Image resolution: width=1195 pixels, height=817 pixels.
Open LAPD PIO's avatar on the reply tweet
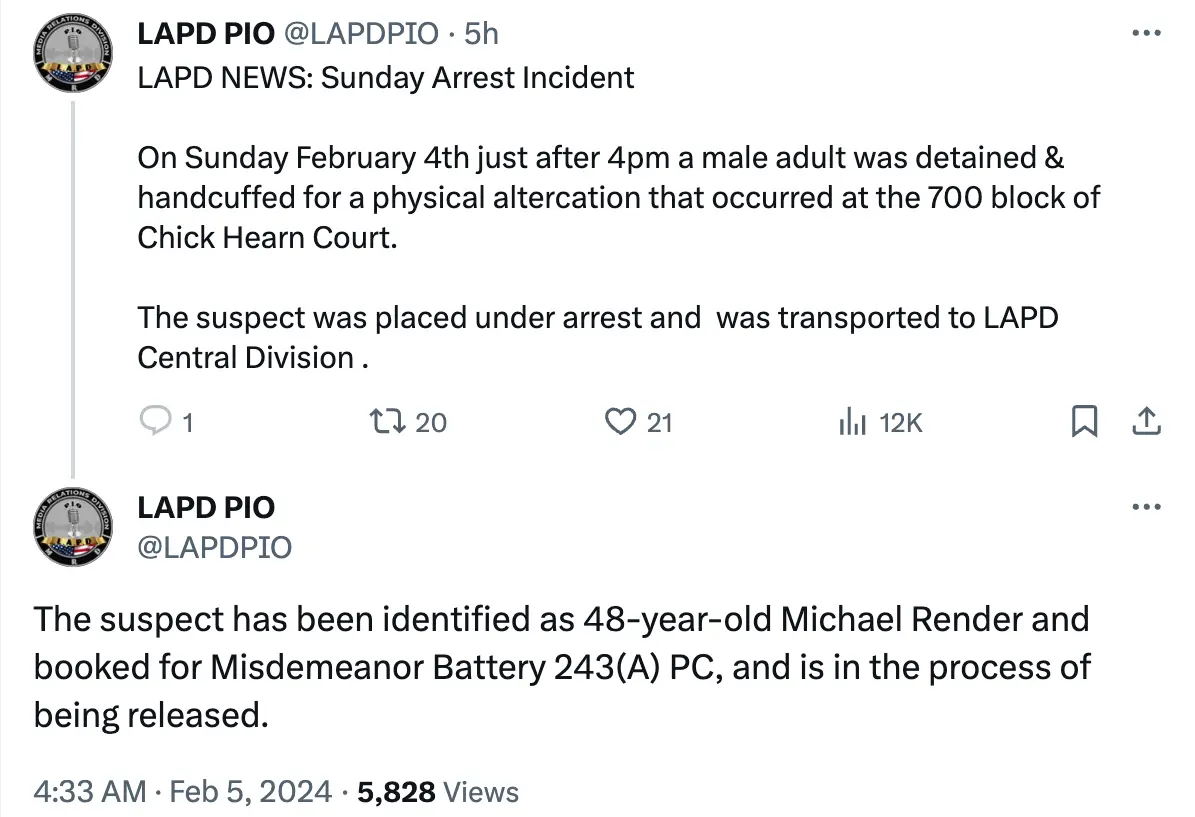point(73,527)
